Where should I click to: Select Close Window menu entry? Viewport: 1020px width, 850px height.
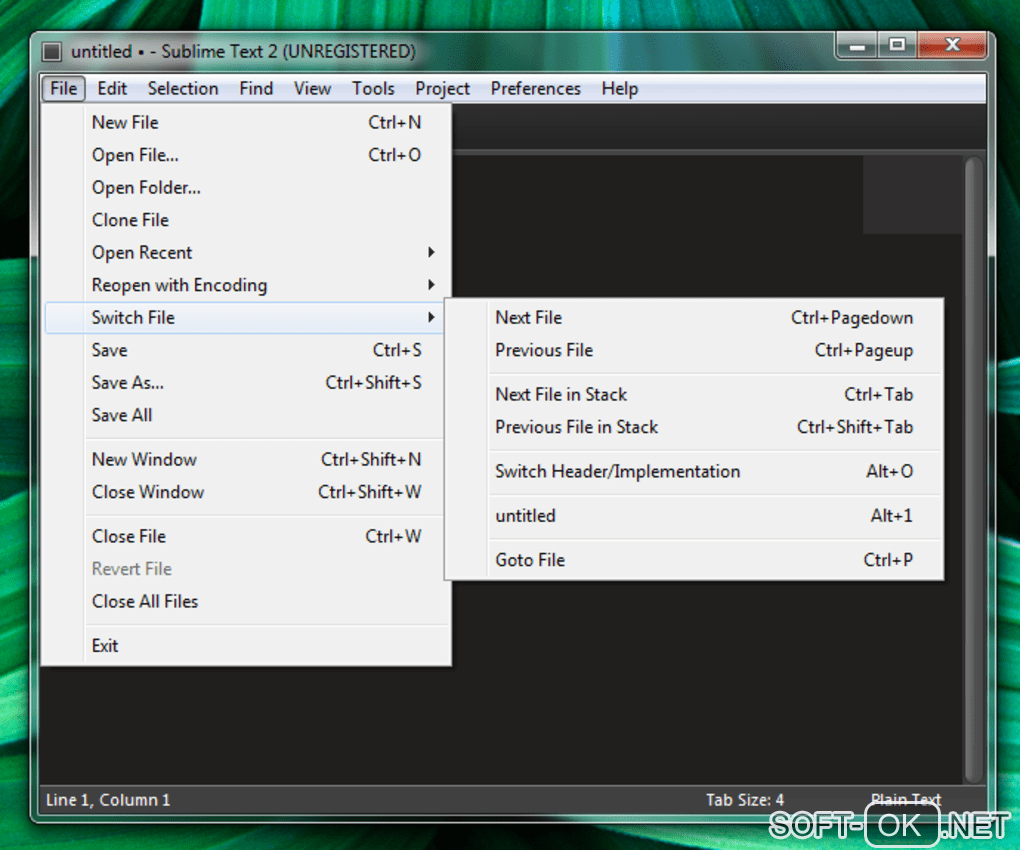coord(246,492)
